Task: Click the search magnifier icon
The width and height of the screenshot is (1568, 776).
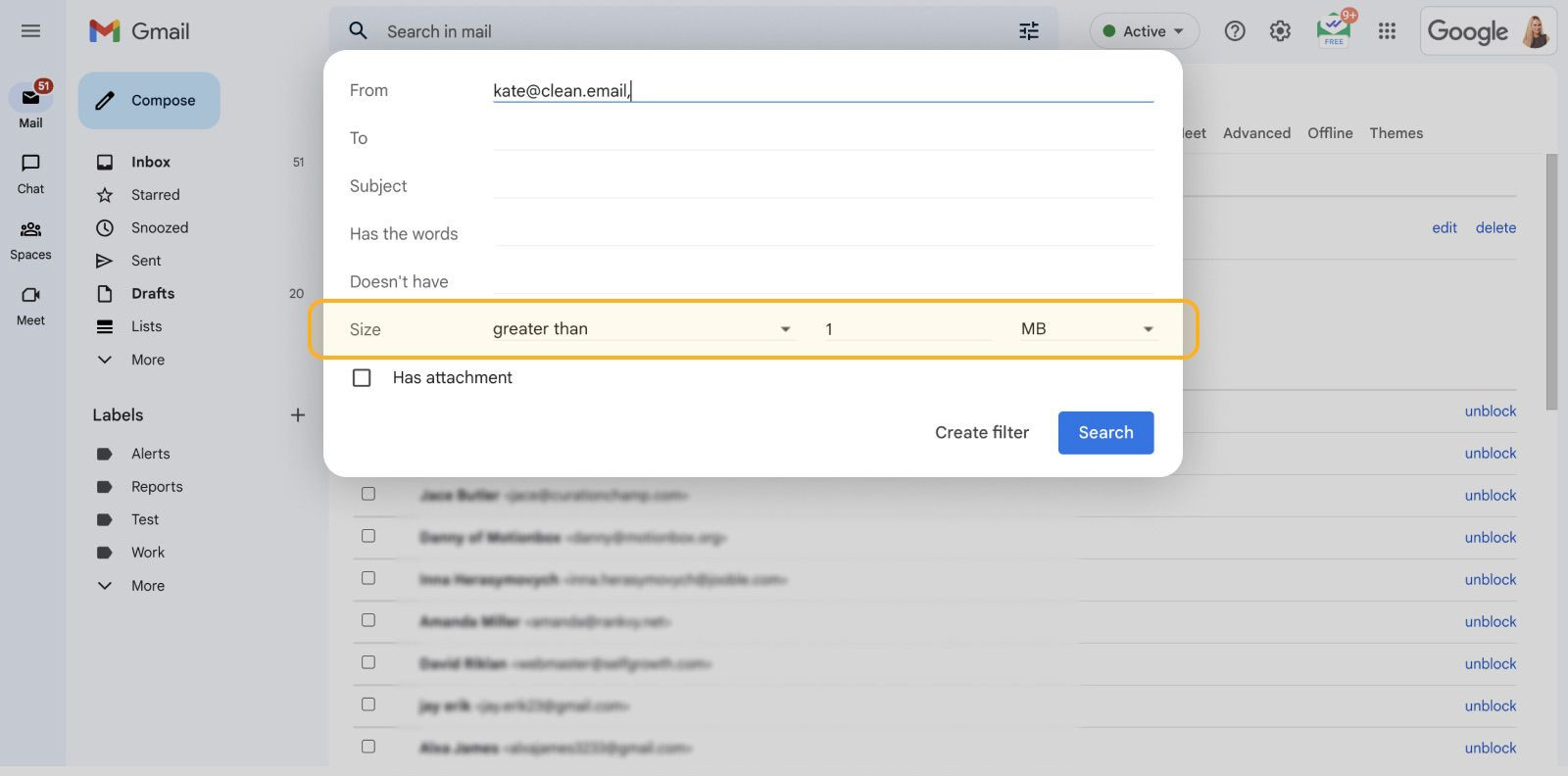Action: (359, 31)
